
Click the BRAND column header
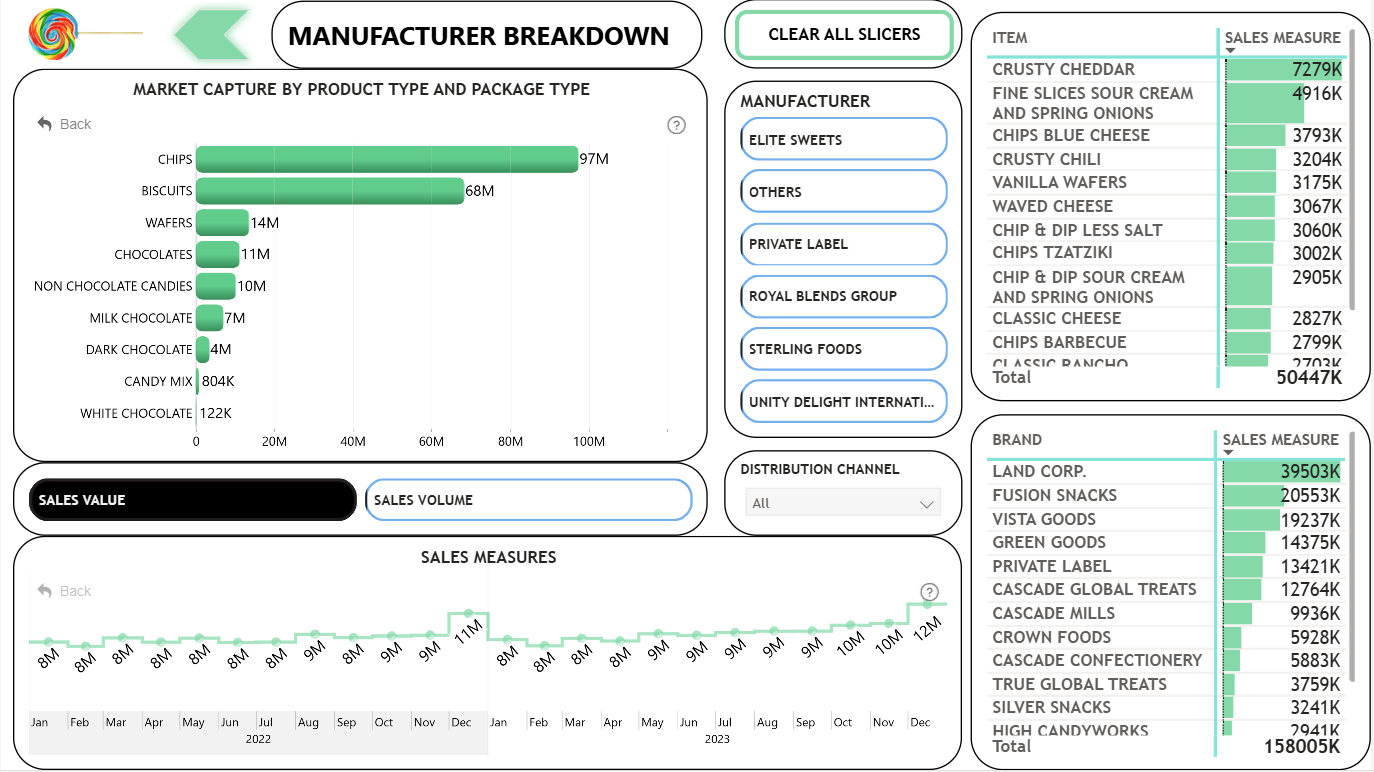[1017, 439]
